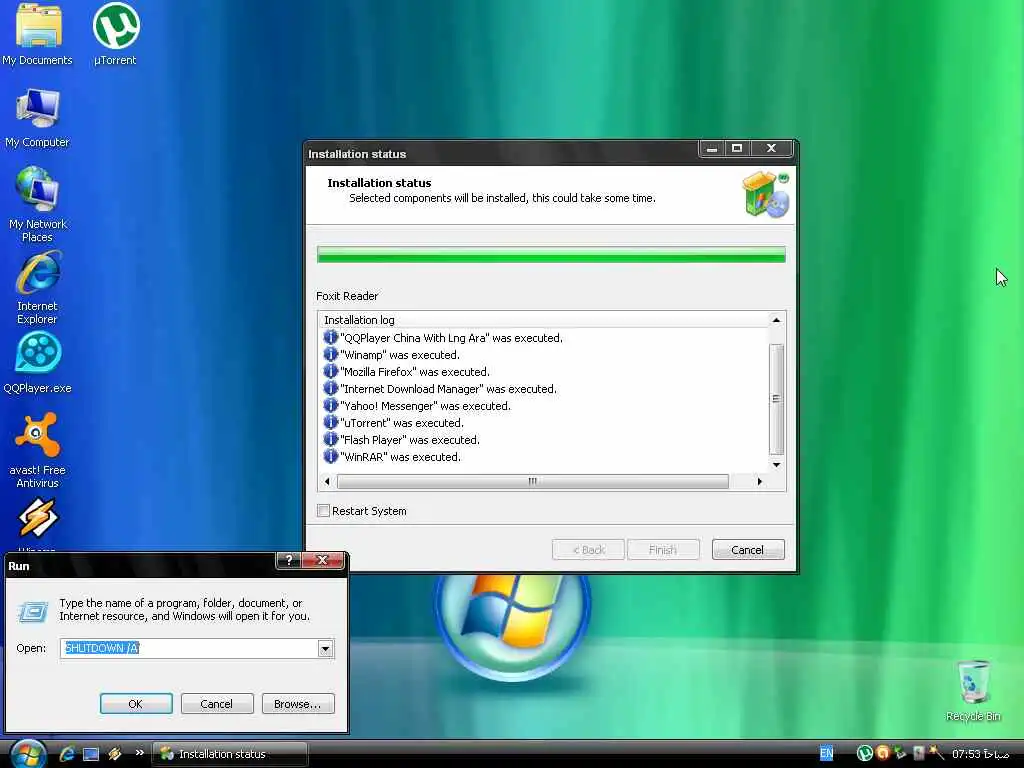
Task: Select QQPlayer.exe desktop icon
Action: point(37,363)
